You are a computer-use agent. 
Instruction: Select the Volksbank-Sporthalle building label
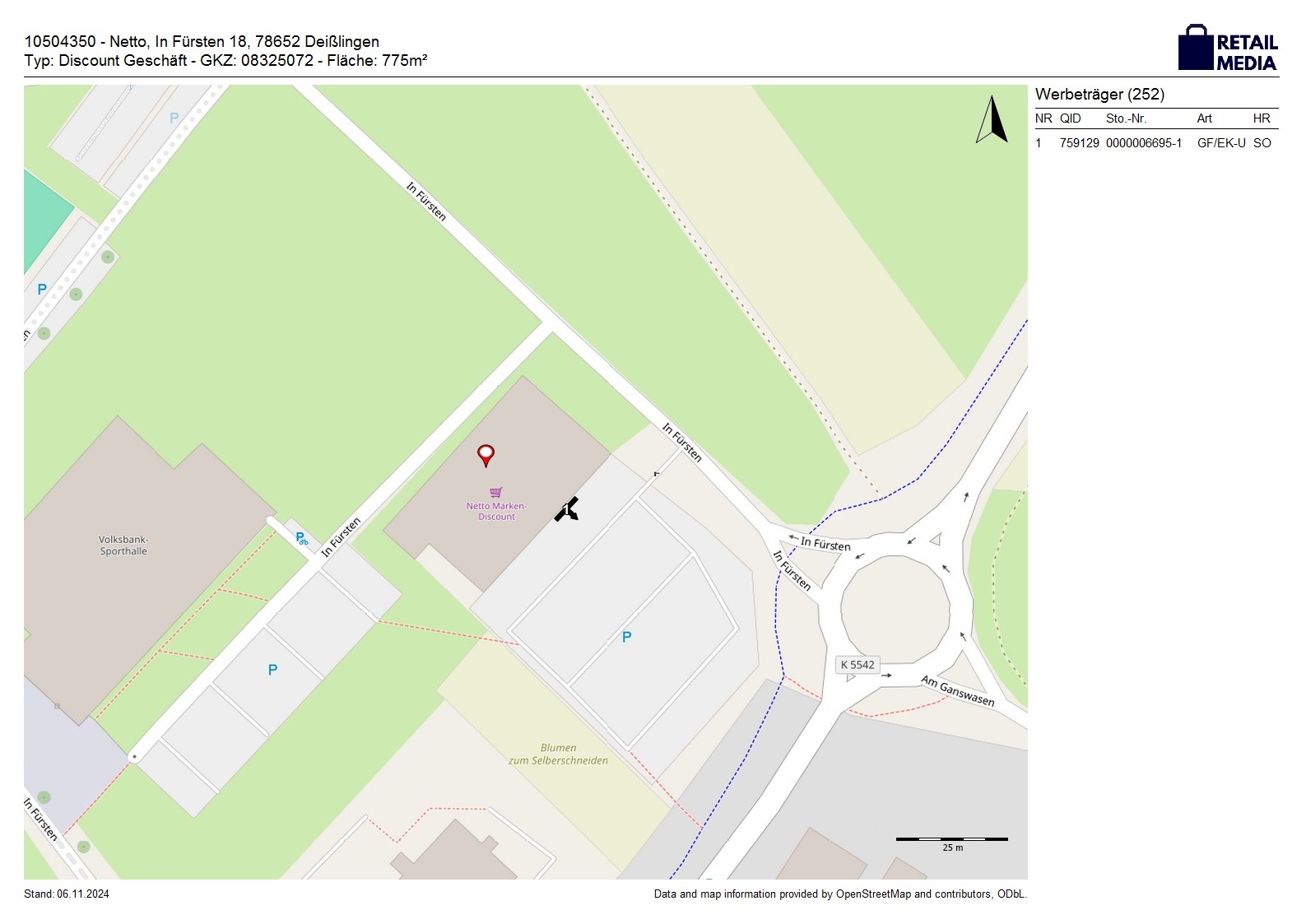pyautogui.click(x=123, y=546)
